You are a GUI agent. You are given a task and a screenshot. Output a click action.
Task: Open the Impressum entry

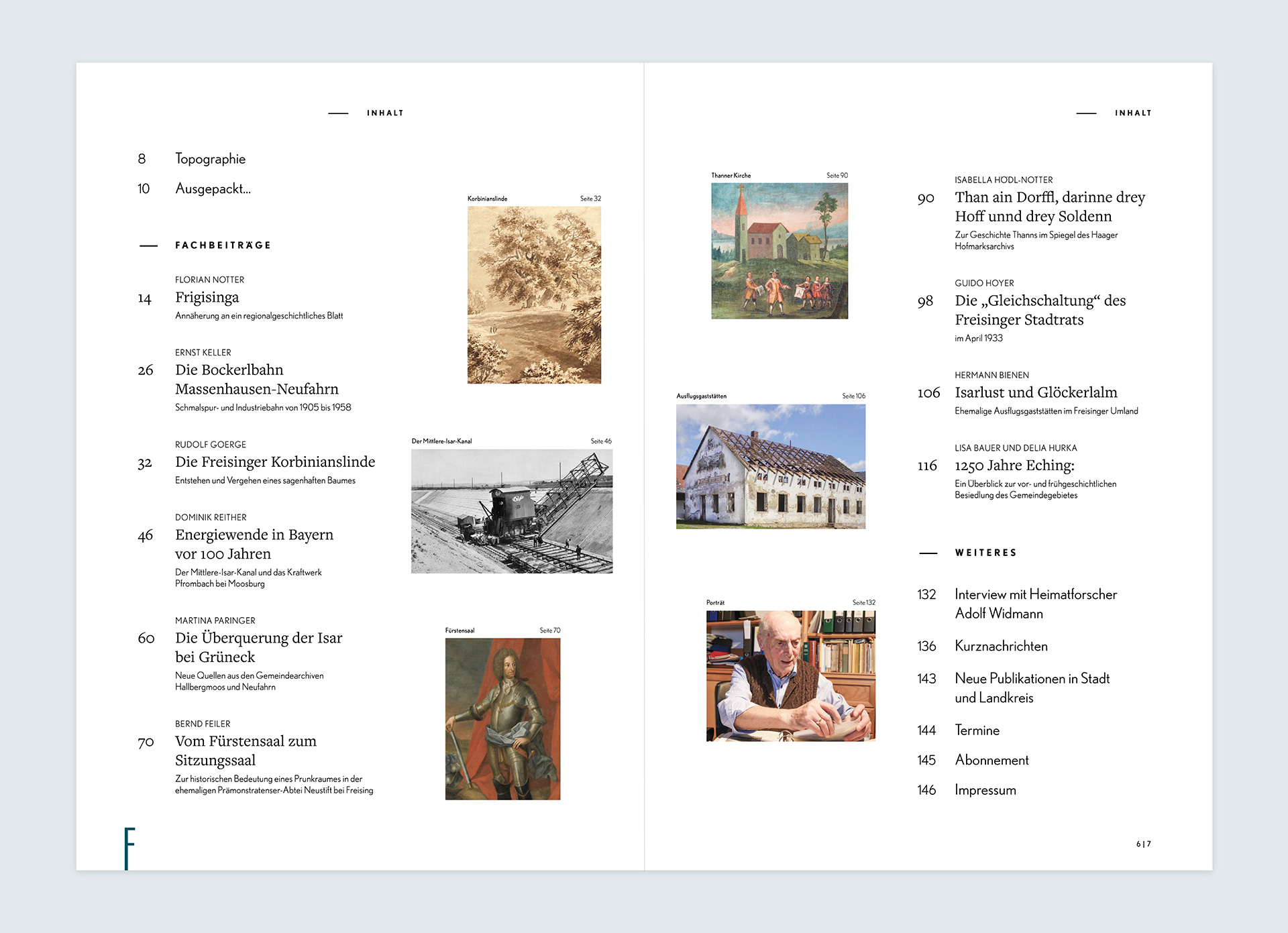pyautogui.click(x=985, y=790)
